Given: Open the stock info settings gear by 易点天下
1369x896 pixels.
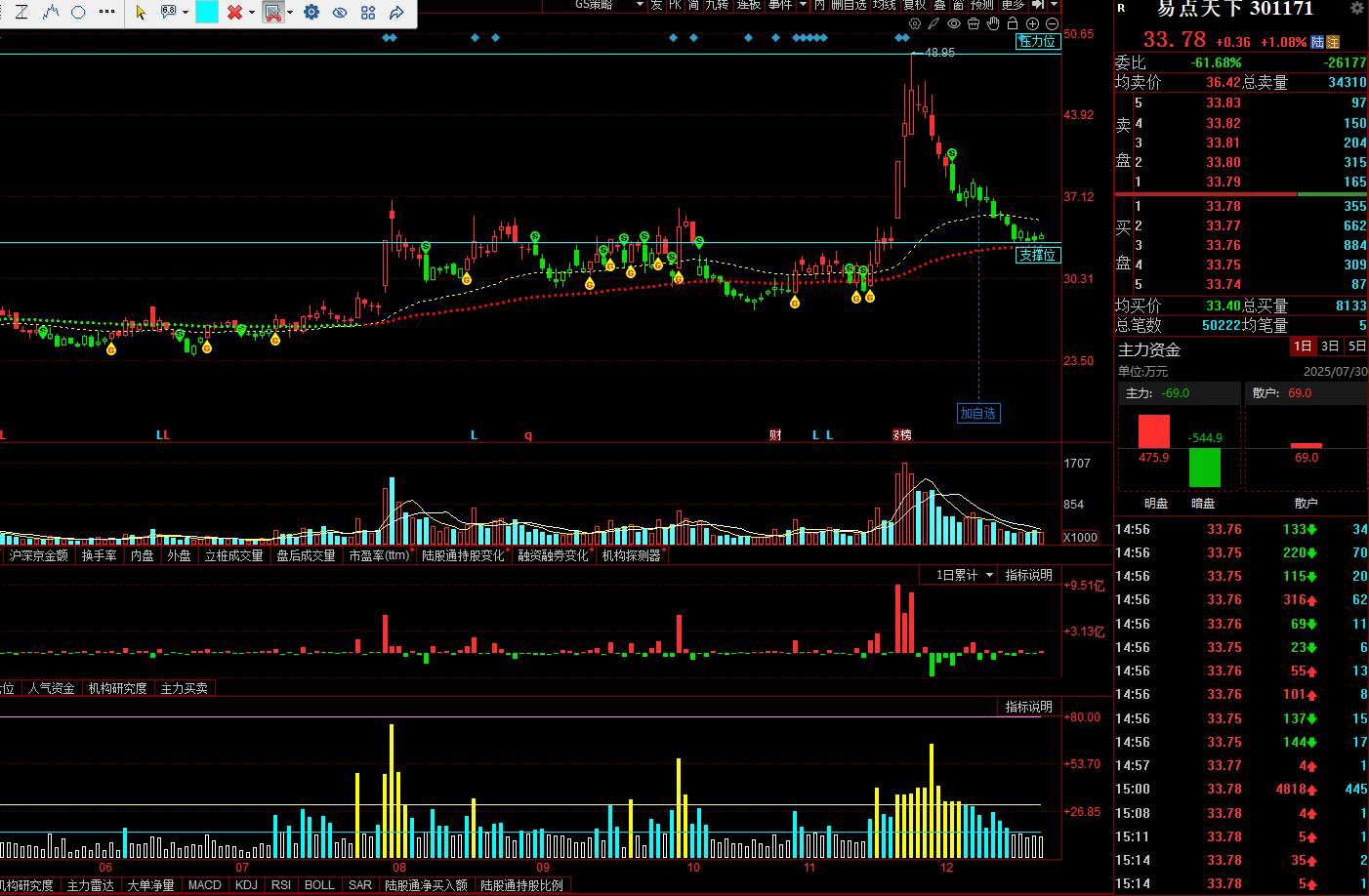Looking at the screenshot, I should [x=1357, y=8].
